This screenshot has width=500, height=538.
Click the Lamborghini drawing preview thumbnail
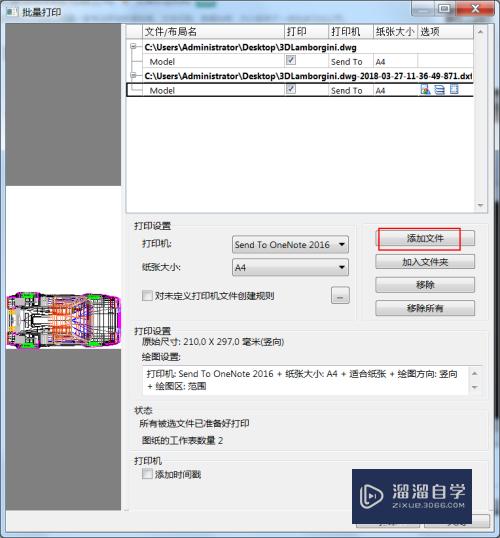coord(63,321)
